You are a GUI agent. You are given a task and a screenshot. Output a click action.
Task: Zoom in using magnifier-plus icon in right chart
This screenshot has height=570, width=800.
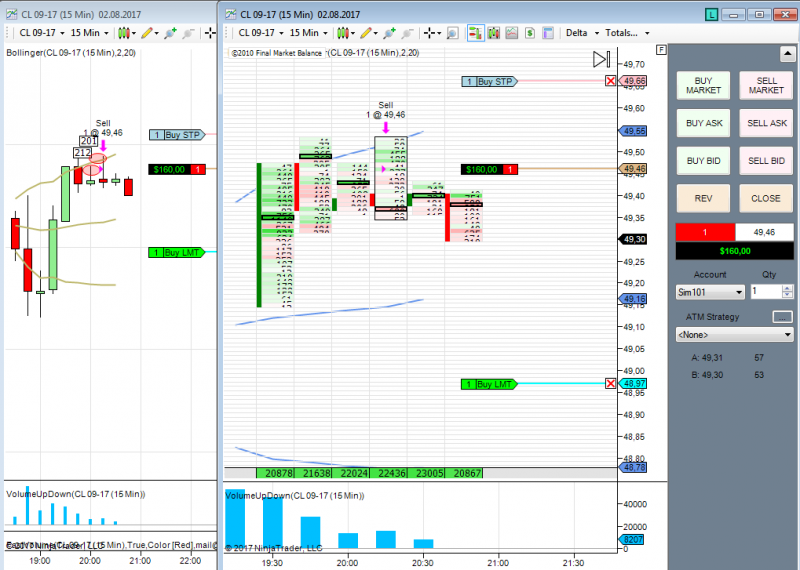389,33
